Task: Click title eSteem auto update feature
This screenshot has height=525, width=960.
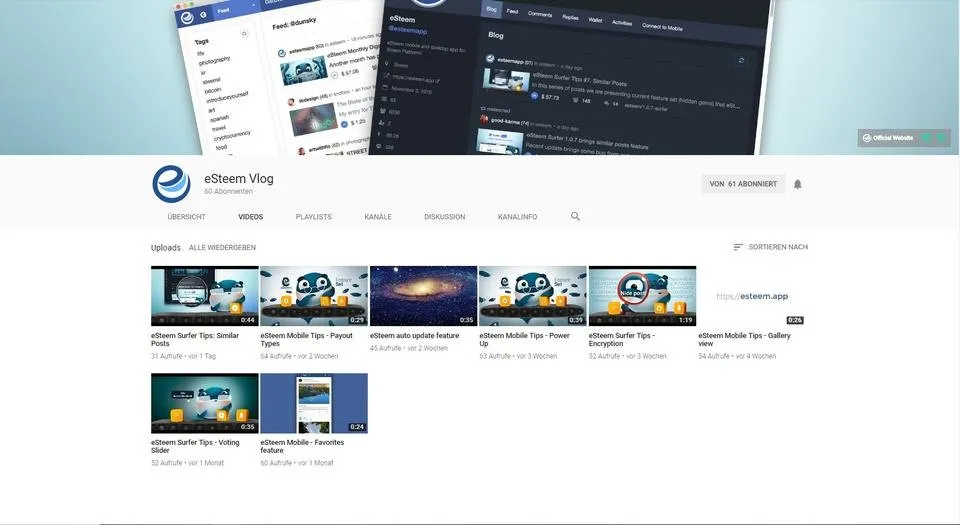Action: coord(414,336)
